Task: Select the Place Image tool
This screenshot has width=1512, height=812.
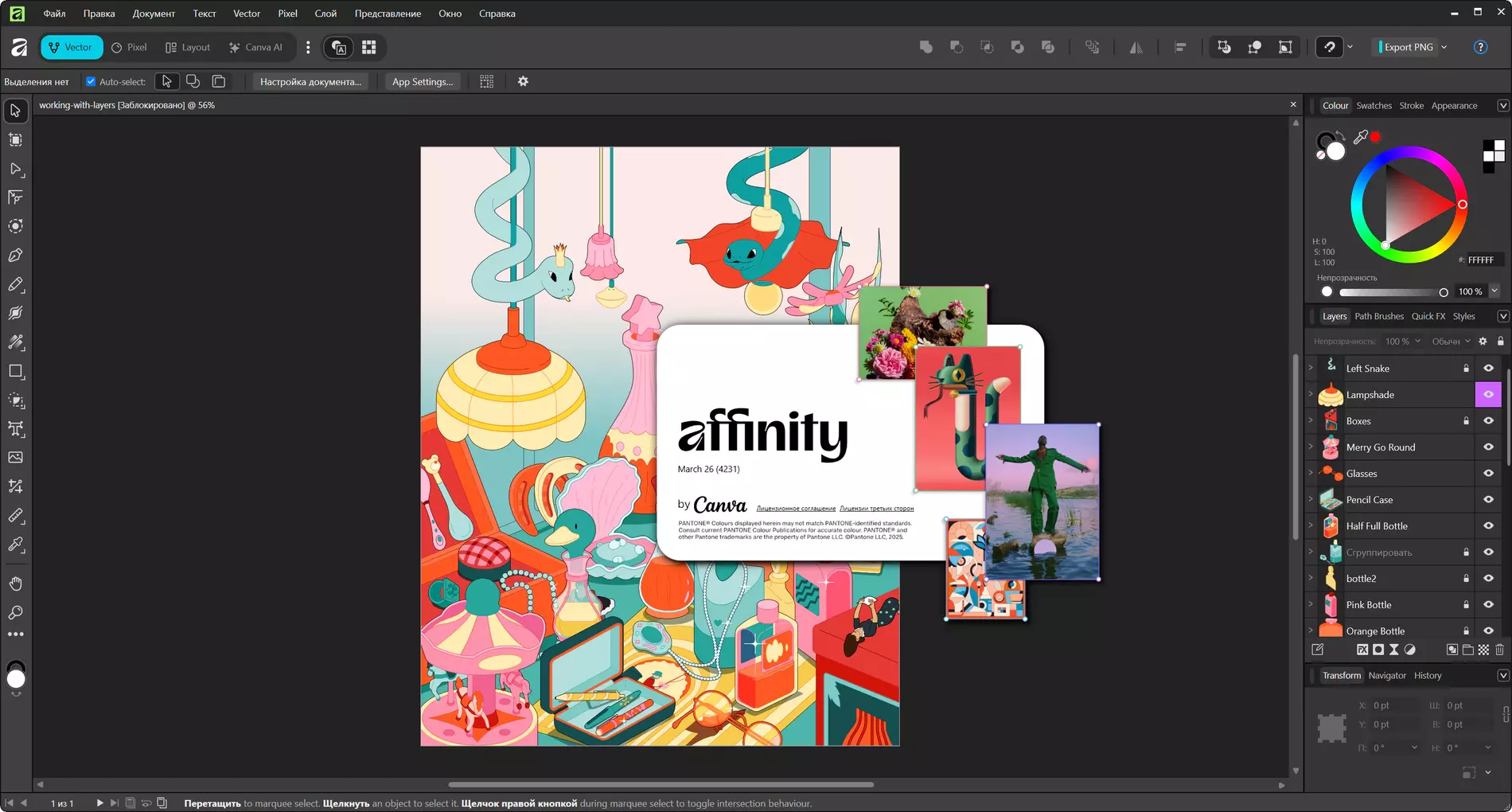Action: 15,458
